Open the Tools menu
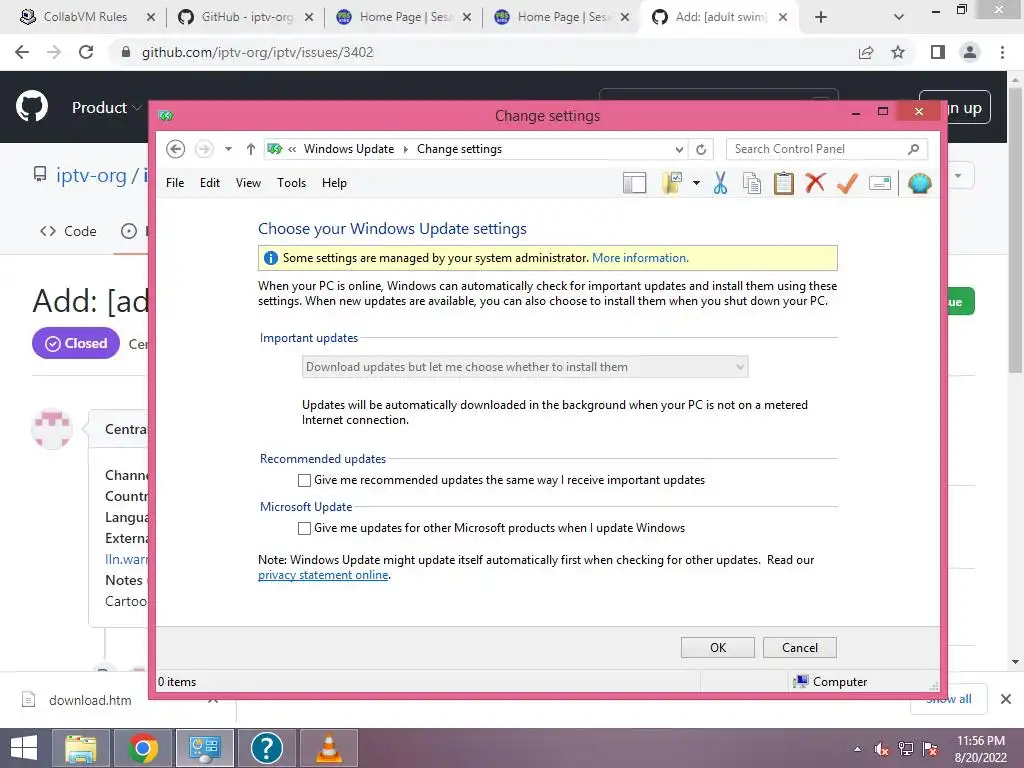1024x768 pixels. point(291,183)
